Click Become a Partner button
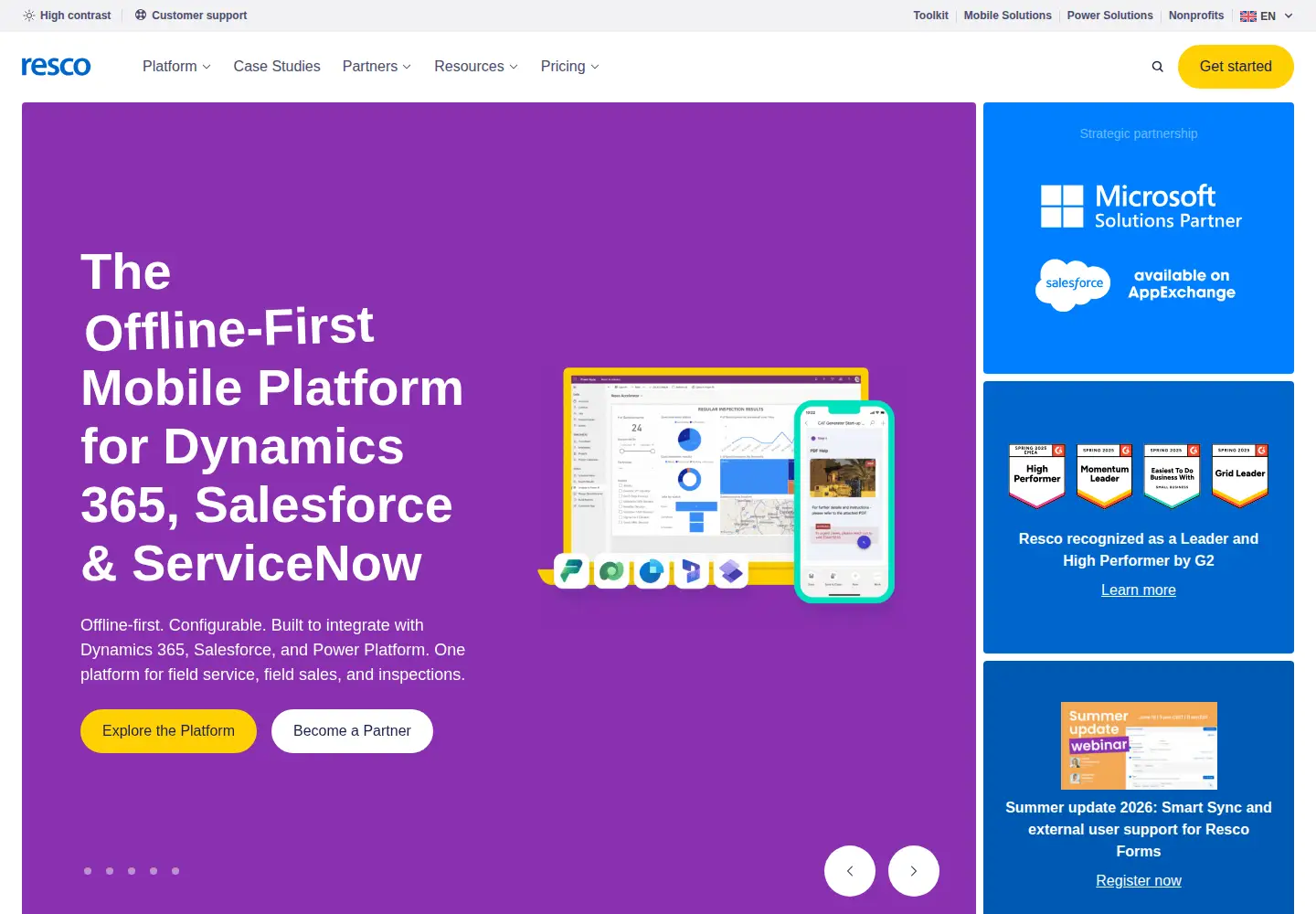 [352, 731]
